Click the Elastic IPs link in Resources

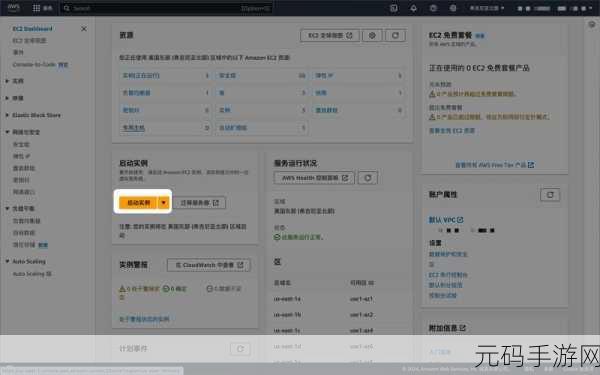[x=324, y=75]
